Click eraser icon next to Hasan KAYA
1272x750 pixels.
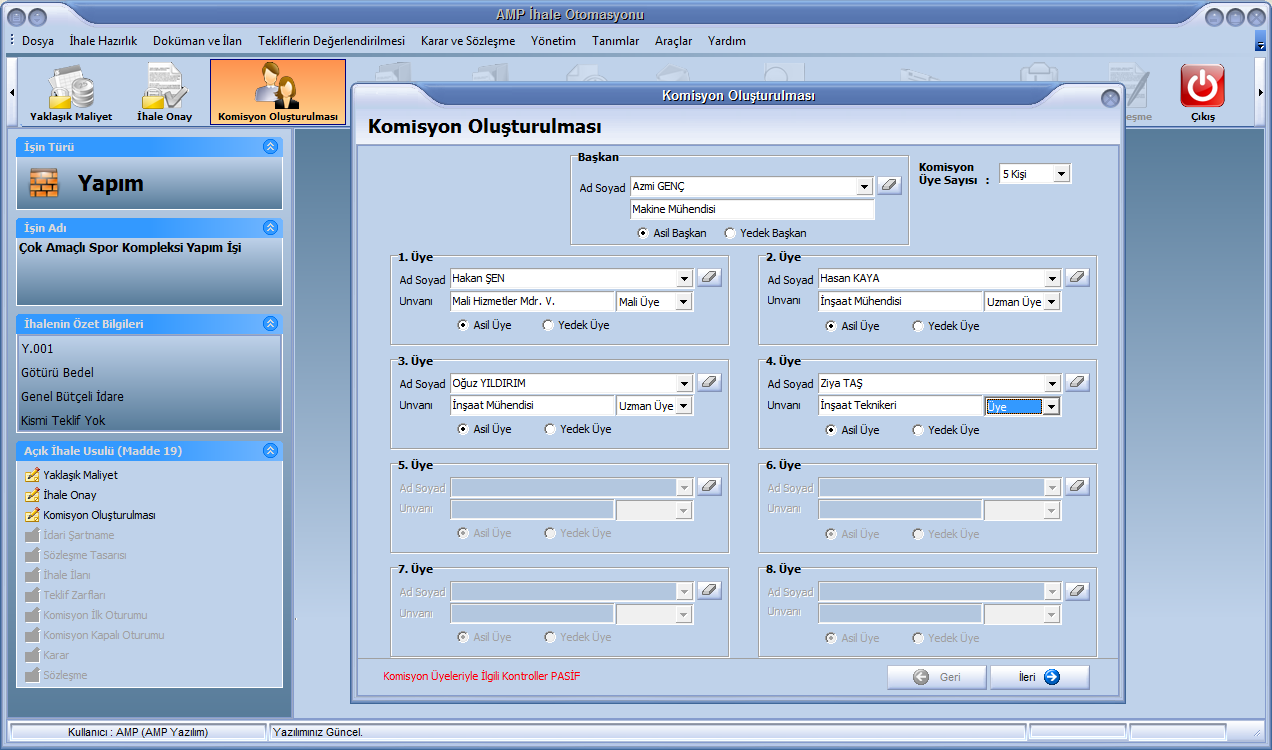1076,278
